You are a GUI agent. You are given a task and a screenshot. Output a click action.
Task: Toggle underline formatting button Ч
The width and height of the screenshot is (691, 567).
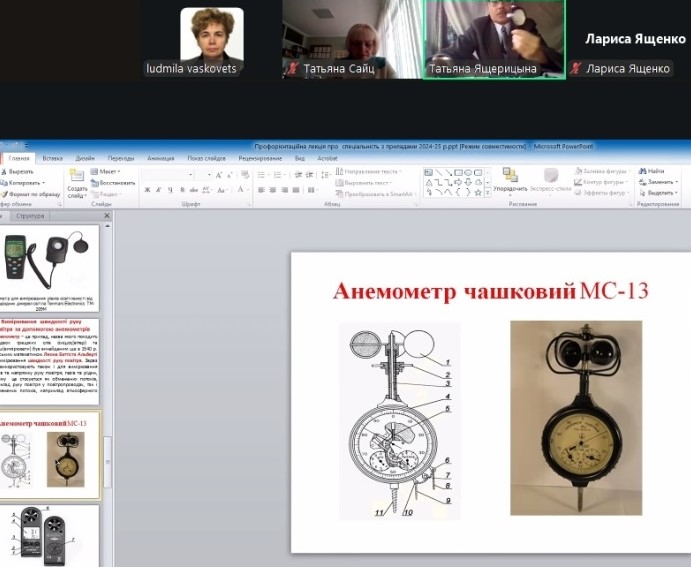click(170, 190)
